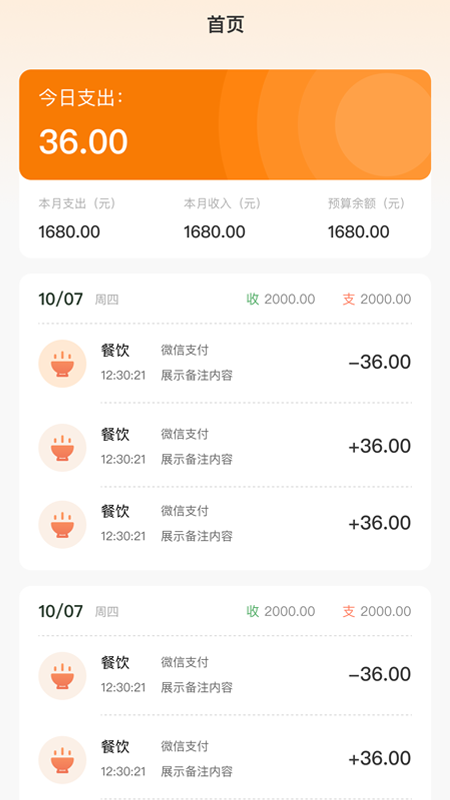The image size is (450, 800).
Task: Open the 微信支付 label of second group's +36.00 entry
Action: 185,747
